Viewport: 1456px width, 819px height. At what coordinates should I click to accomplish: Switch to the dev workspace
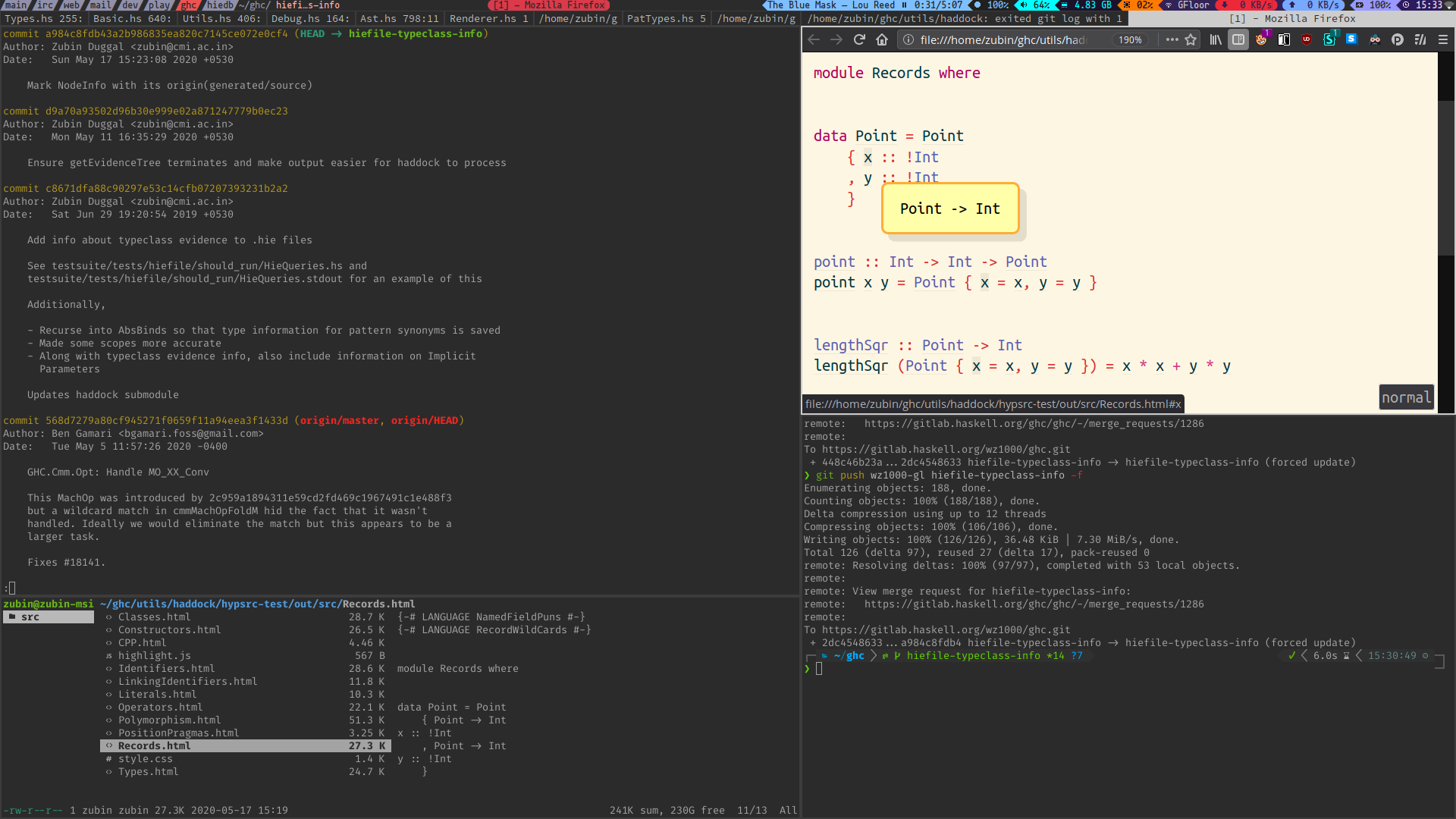pyautogui.click(x=130, y=5)
